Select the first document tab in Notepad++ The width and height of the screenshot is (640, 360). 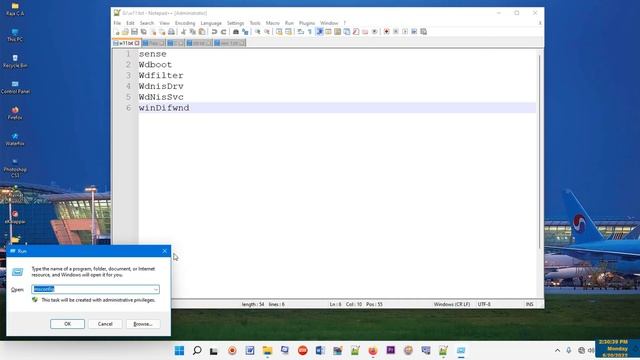click(126, 43)
